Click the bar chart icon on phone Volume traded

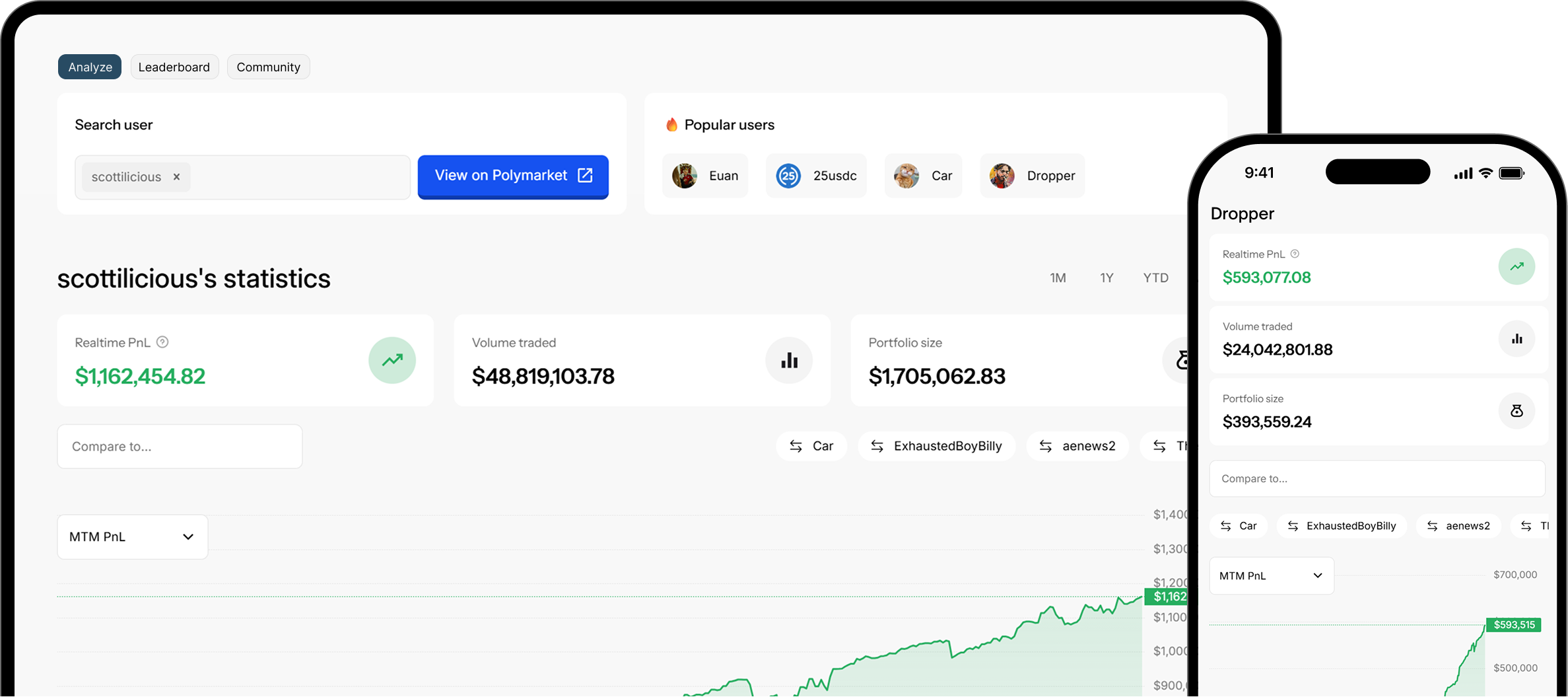(1517, 339)
